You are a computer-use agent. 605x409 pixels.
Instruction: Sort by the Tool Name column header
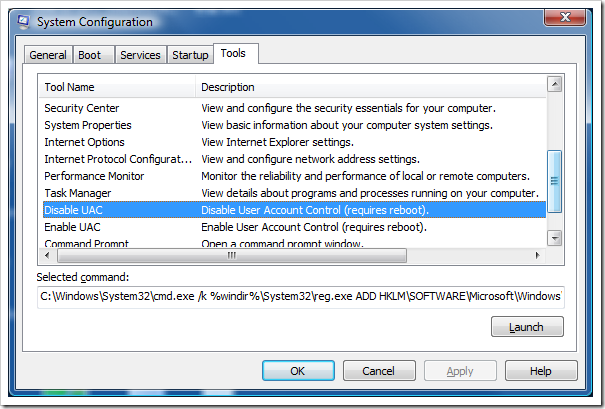pyautogui.click(x=116, y=87)
